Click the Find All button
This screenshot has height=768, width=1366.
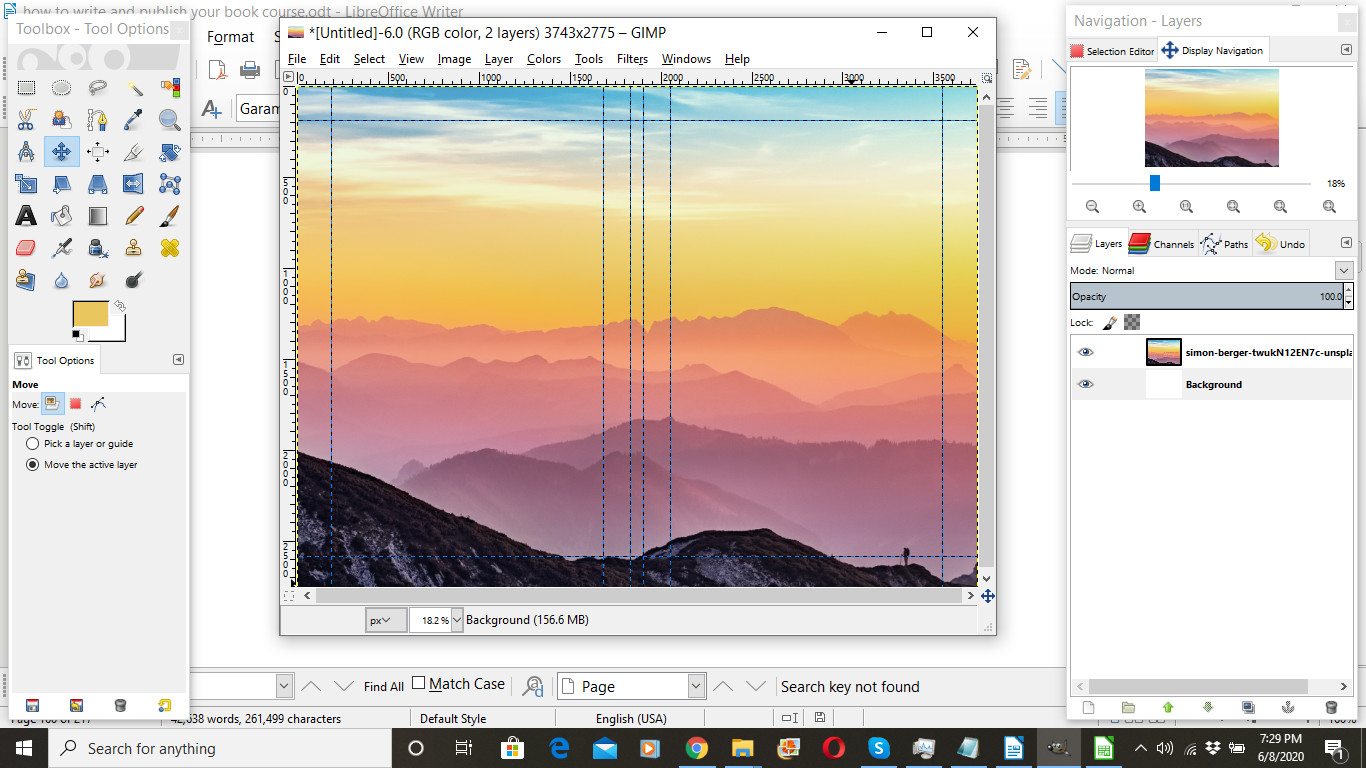pyautogui.click(x=383, y=687)
